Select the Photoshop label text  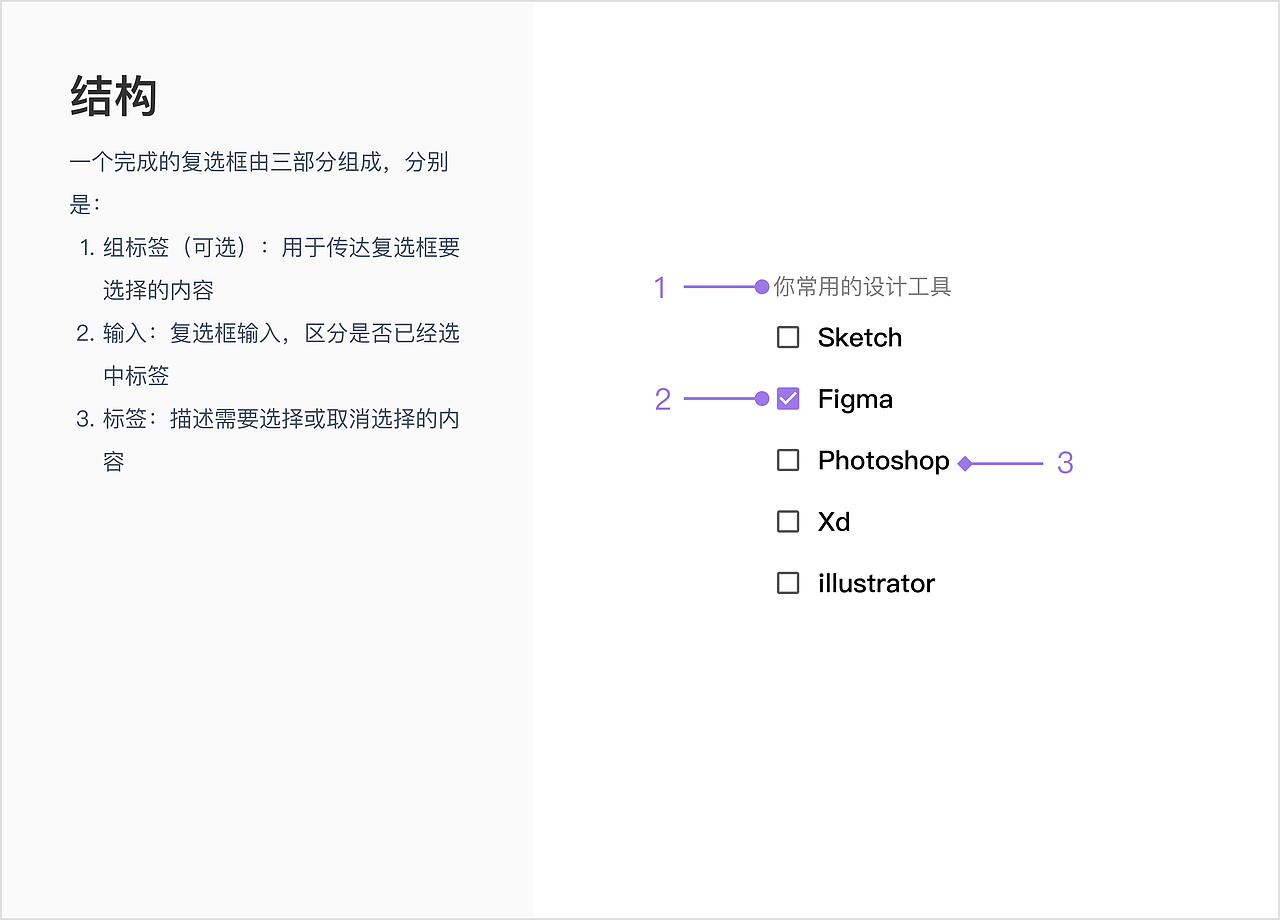883,461
